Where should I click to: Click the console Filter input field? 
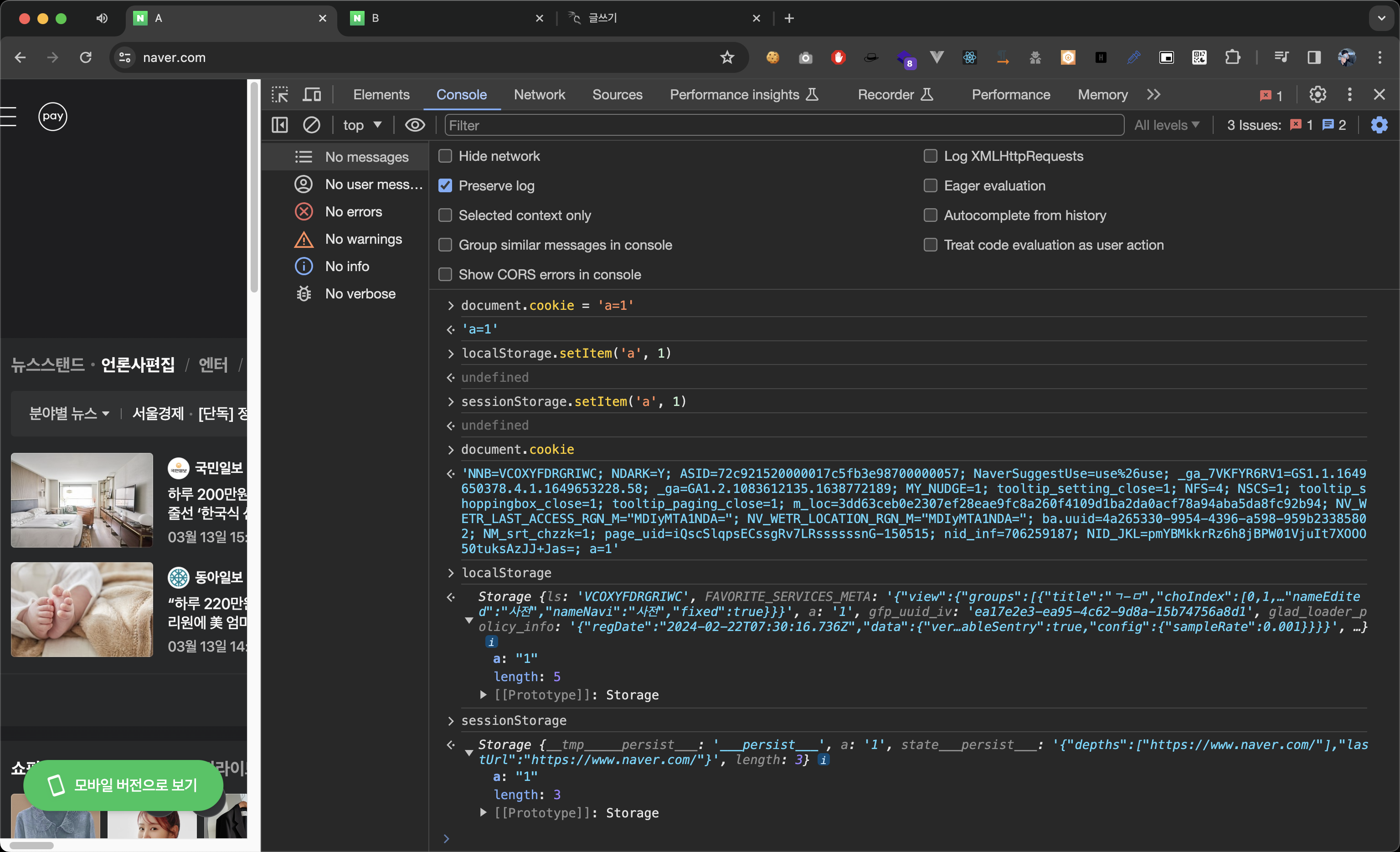coord(783,125)
